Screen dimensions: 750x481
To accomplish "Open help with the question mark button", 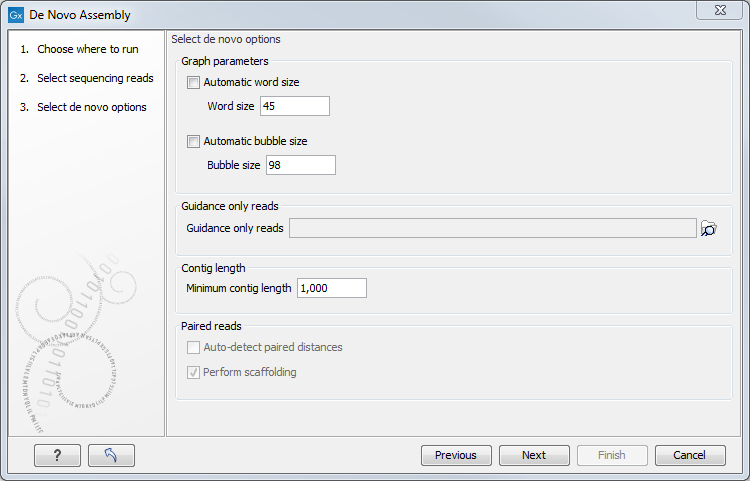I will click(57, 455).
